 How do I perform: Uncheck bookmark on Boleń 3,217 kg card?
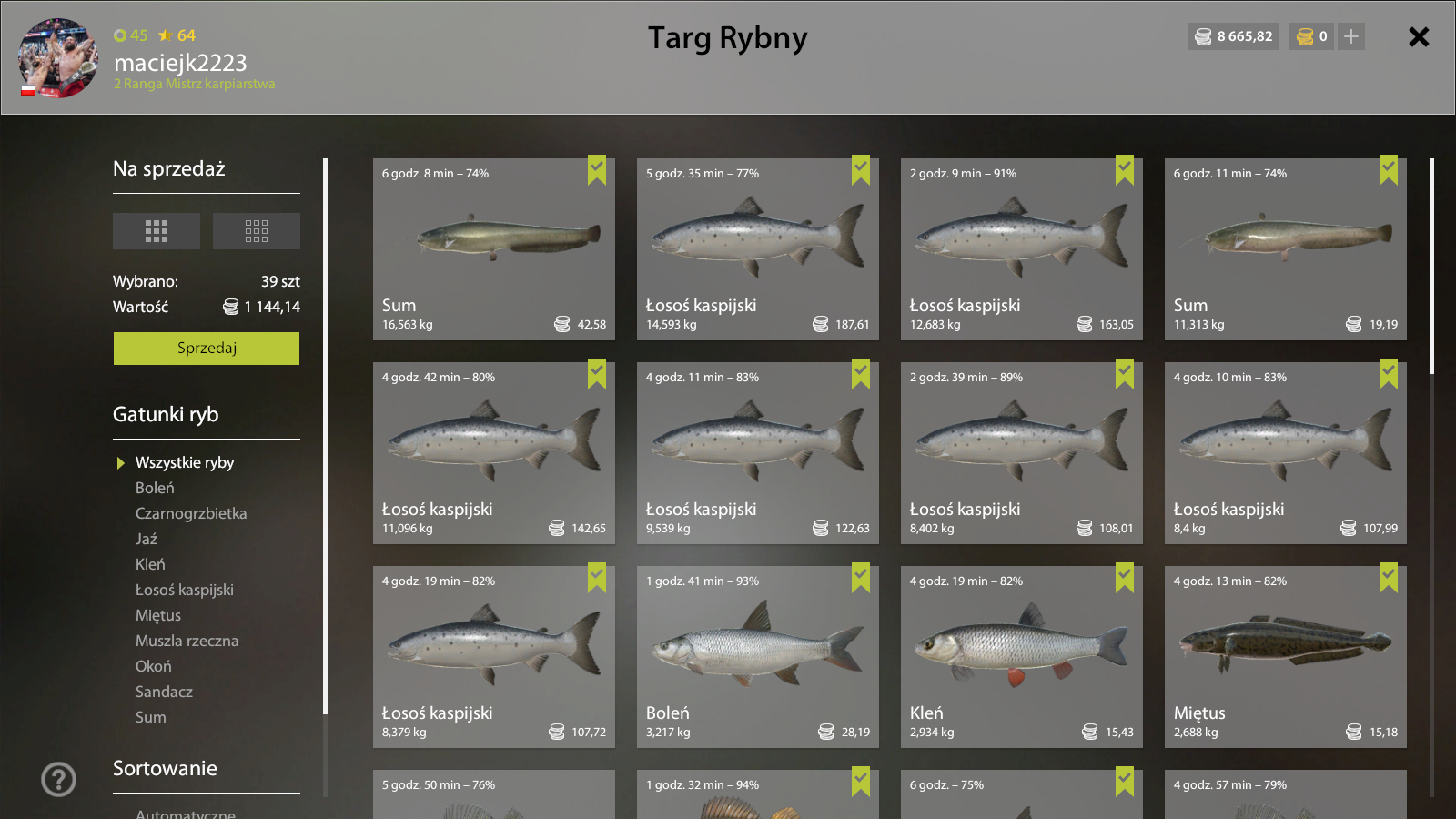point(861,578)
